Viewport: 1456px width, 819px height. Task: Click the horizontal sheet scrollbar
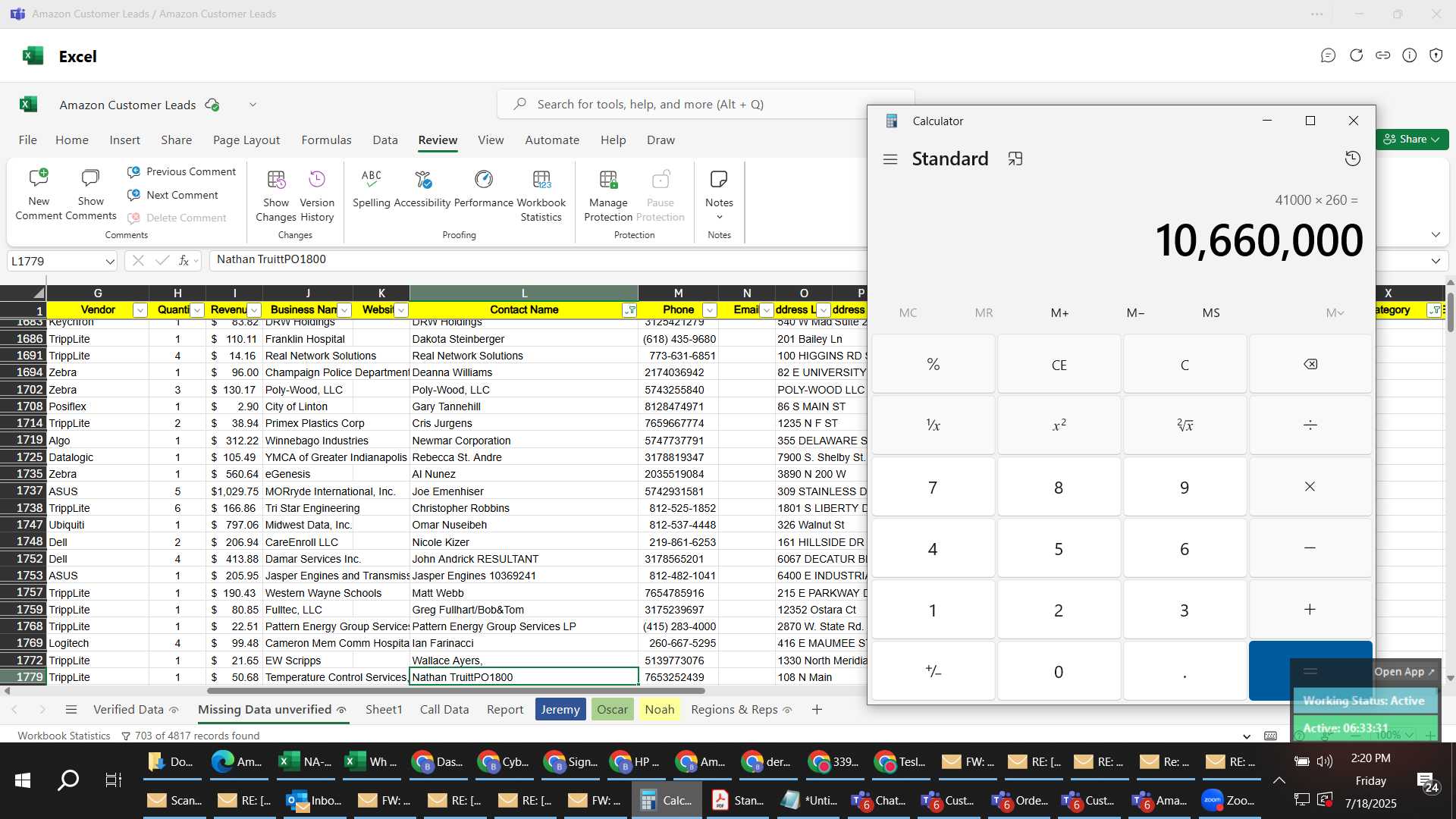(x=456, y=691)
